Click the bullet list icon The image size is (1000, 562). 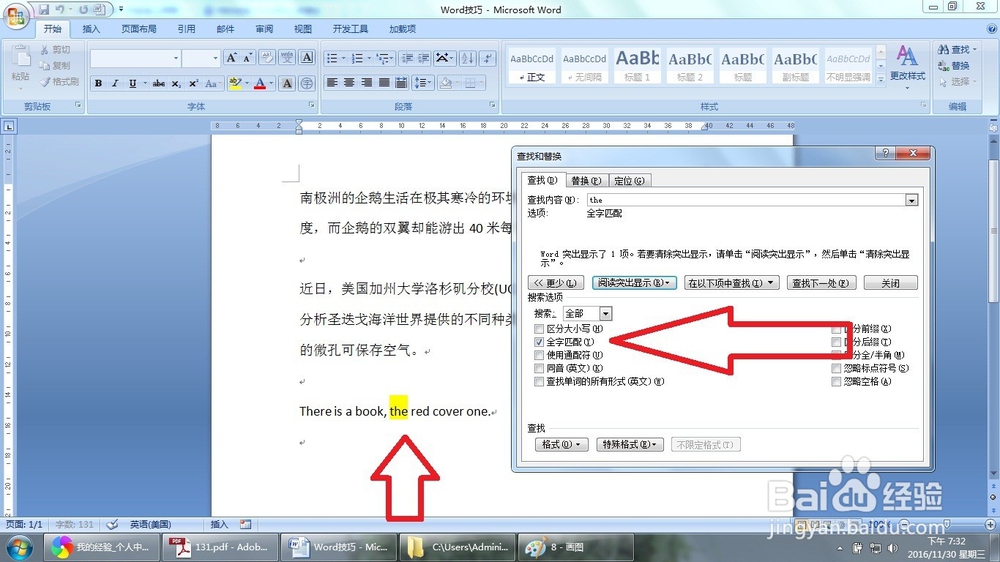click(332, 59)
